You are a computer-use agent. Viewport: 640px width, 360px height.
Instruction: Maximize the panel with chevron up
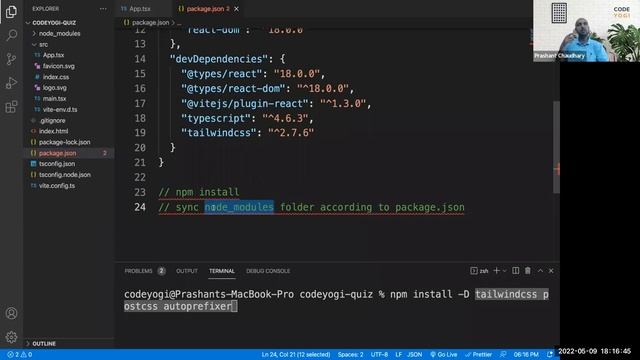coord(540,271)
